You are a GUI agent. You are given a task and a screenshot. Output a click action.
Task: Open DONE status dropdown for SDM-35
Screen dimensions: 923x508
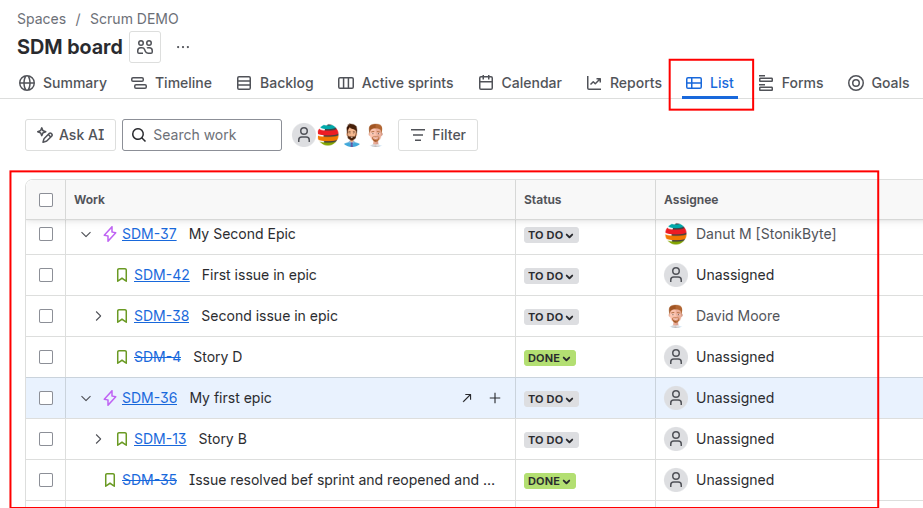(550, 481)
